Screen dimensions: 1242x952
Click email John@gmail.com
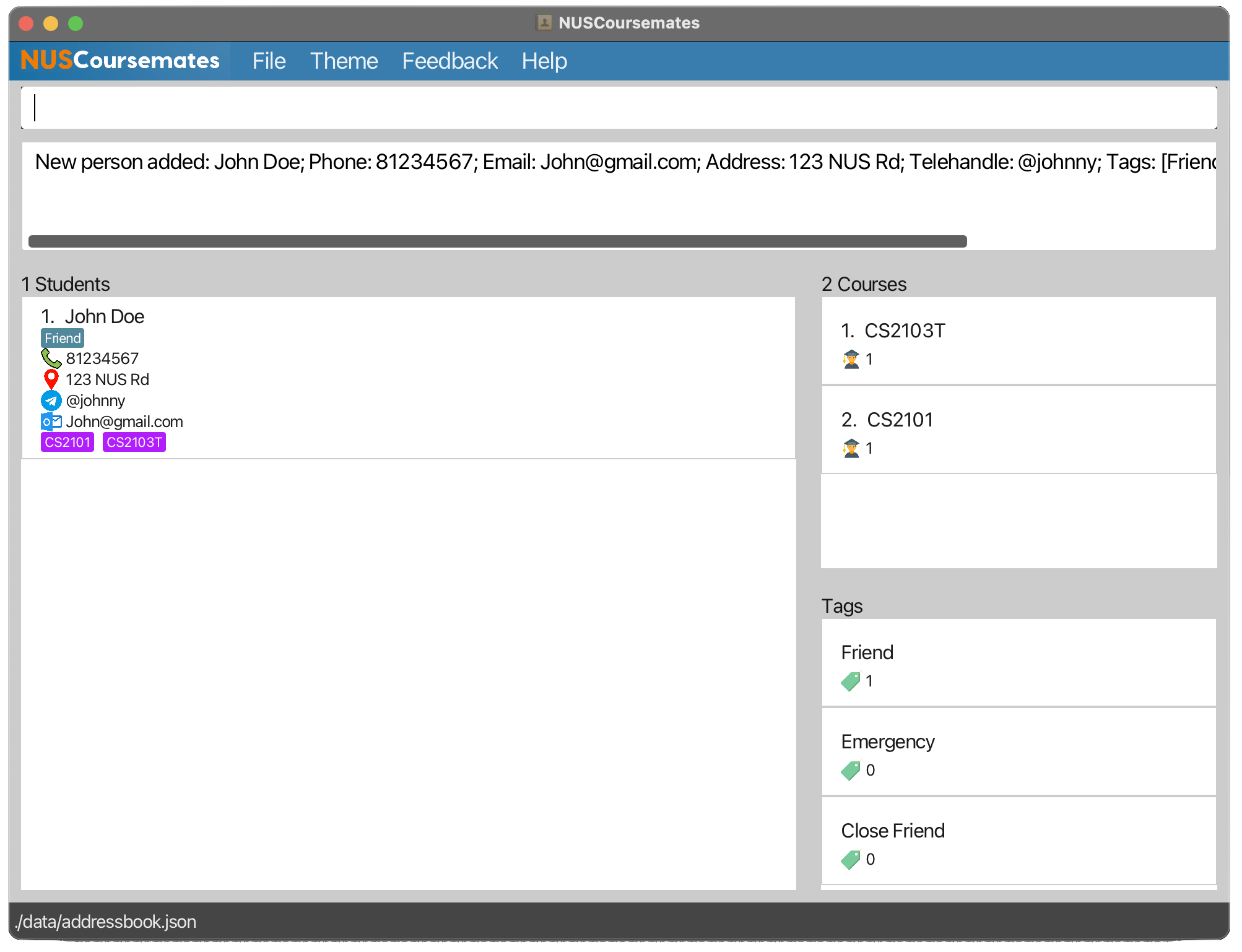coord(124,422)
